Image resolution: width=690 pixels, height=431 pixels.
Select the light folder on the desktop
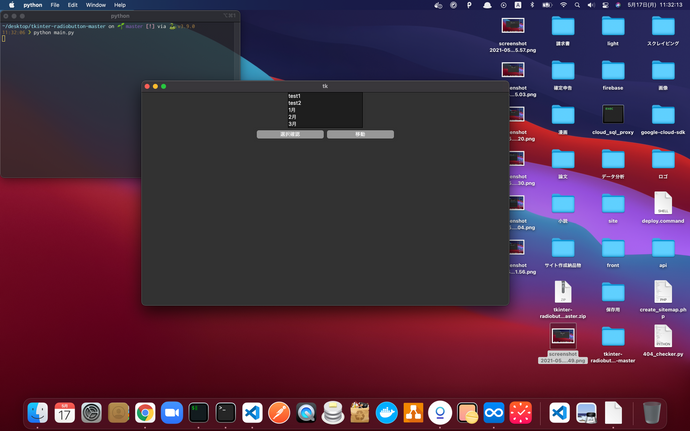click(x=613, y=31)
